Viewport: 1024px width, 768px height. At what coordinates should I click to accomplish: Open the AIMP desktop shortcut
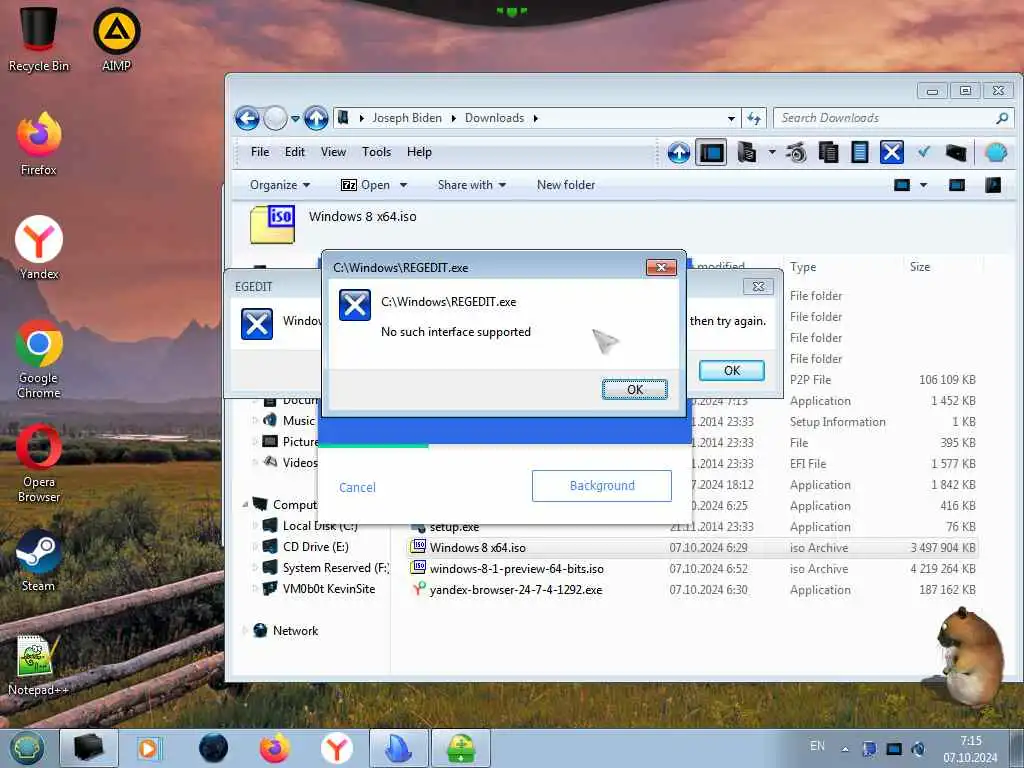coord(116,38)
